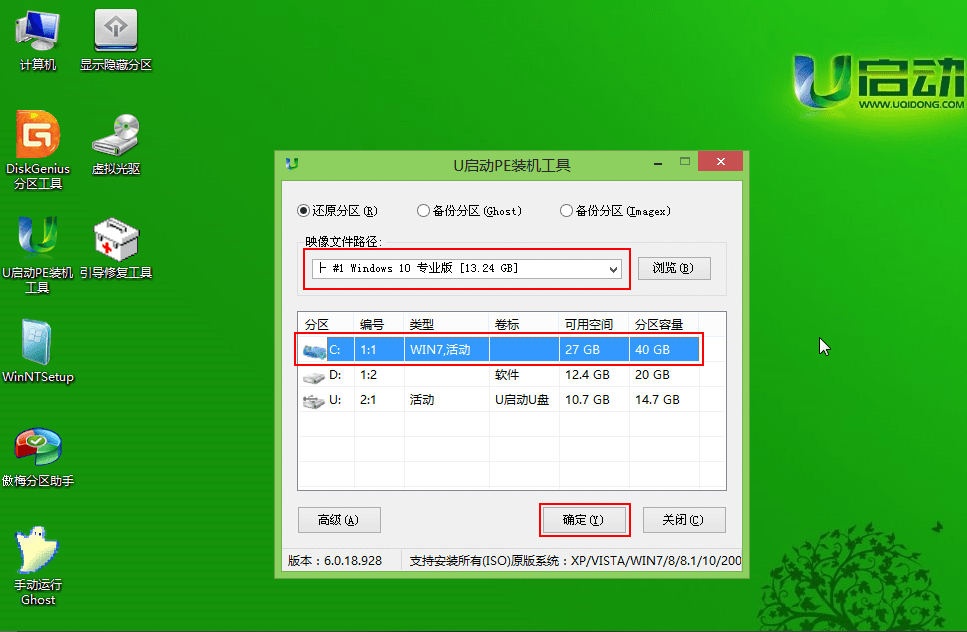Click the 浏览(B) button
The height and width of the screenshot is (632, 967).
click(x=673, y=268)
